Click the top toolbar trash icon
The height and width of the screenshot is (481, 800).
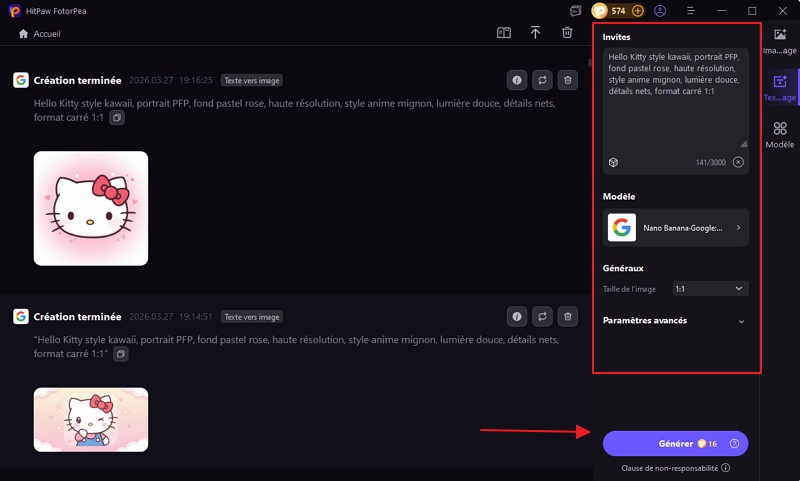567,33
